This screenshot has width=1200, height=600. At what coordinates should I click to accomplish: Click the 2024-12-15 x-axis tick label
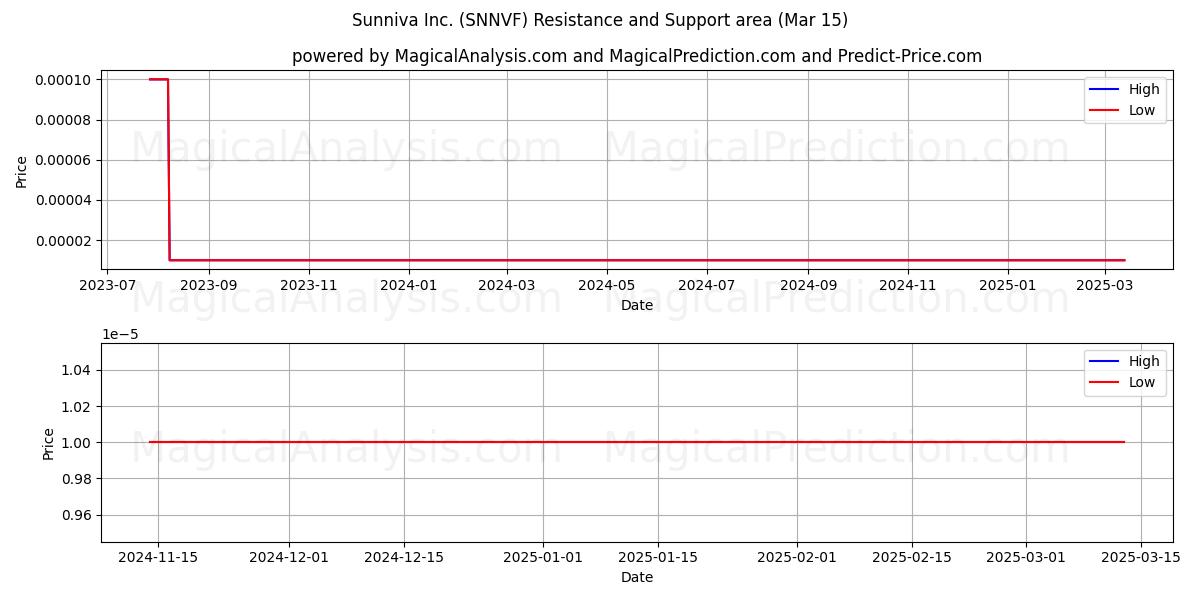point(403,557)
